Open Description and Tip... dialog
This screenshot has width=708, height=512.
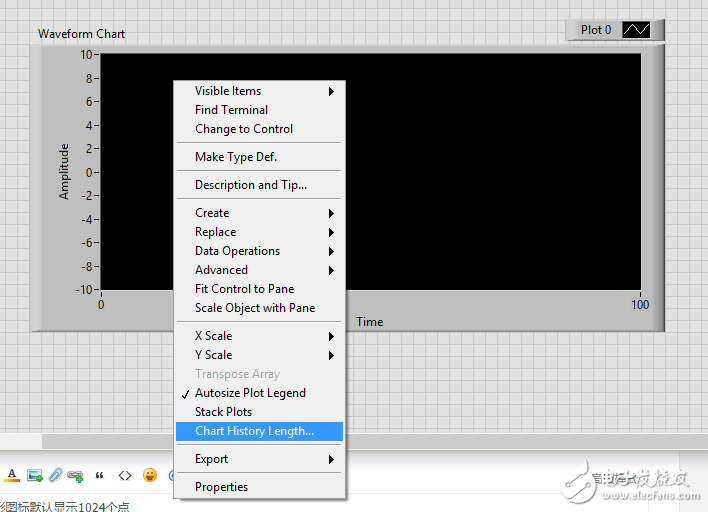point(259,185)
